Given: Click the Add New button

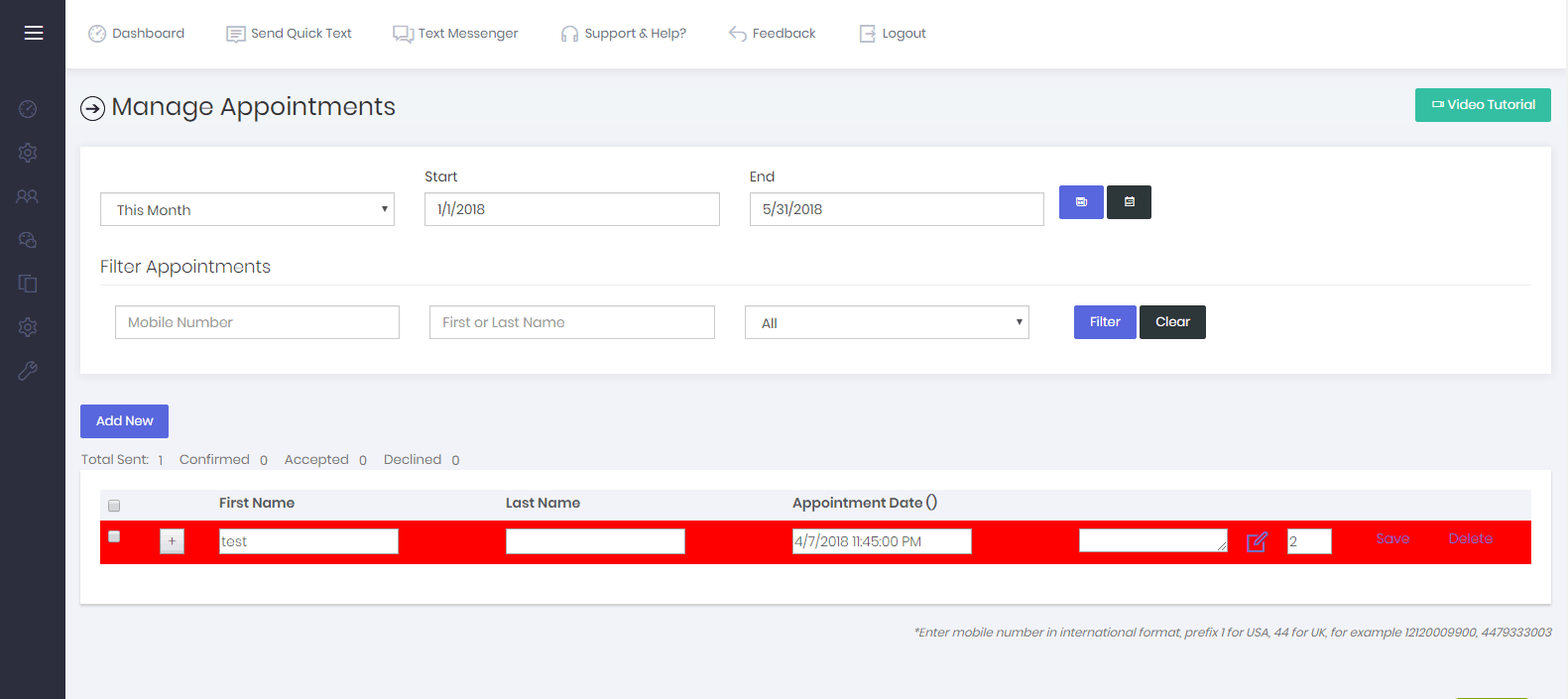Looking at the screenshot, I should (x=124, y=421).
